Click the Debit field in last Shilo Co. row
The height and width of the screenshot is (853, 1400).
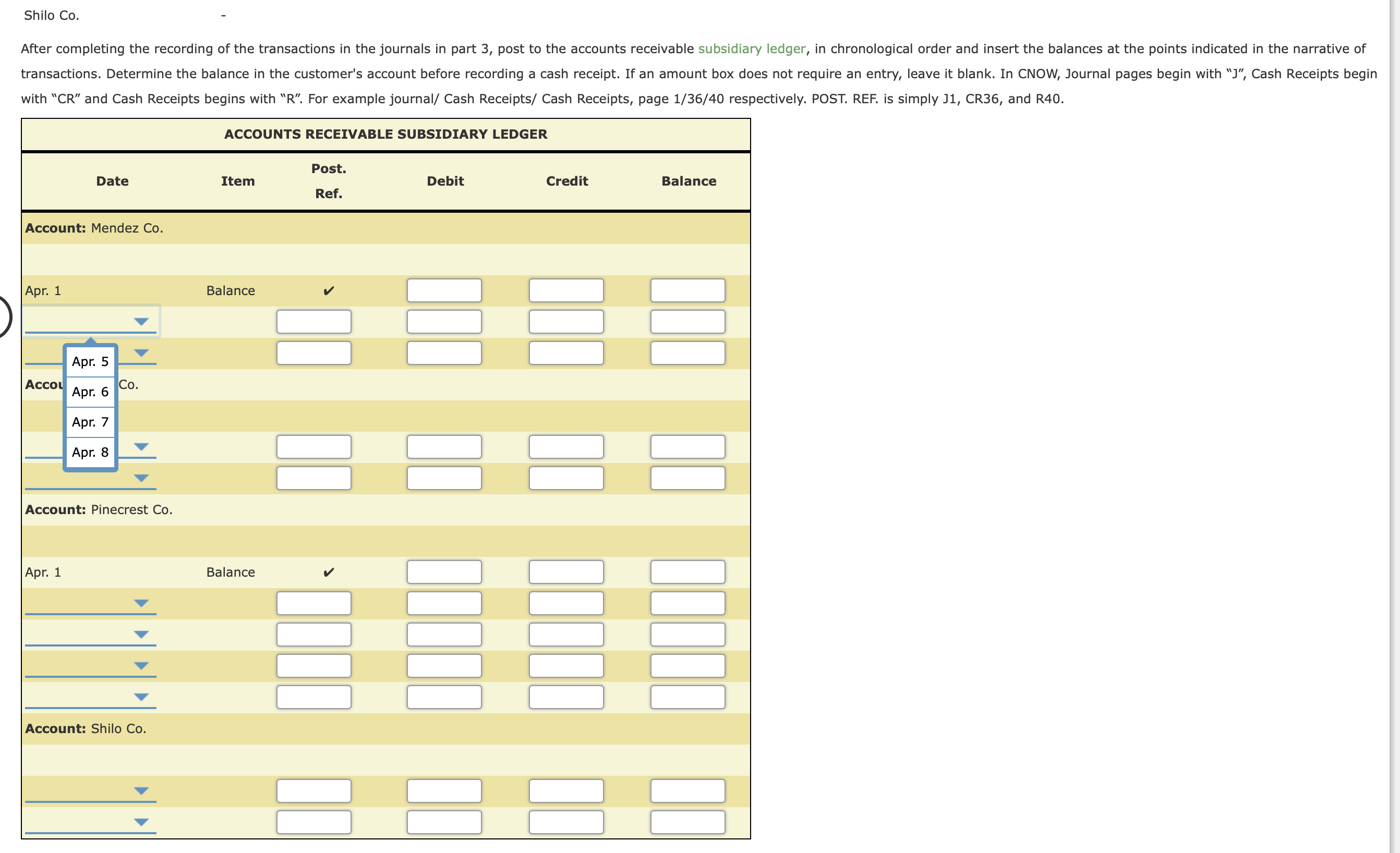click(443, 821)
